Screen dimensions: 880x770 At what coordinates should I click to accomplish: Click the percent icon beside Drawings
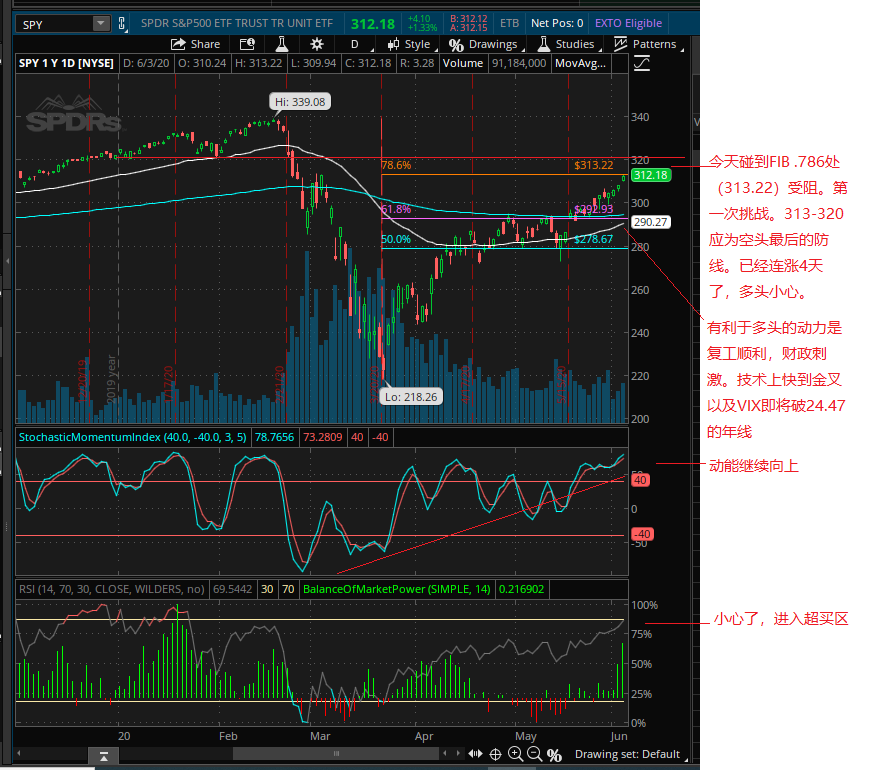point(456,44)
